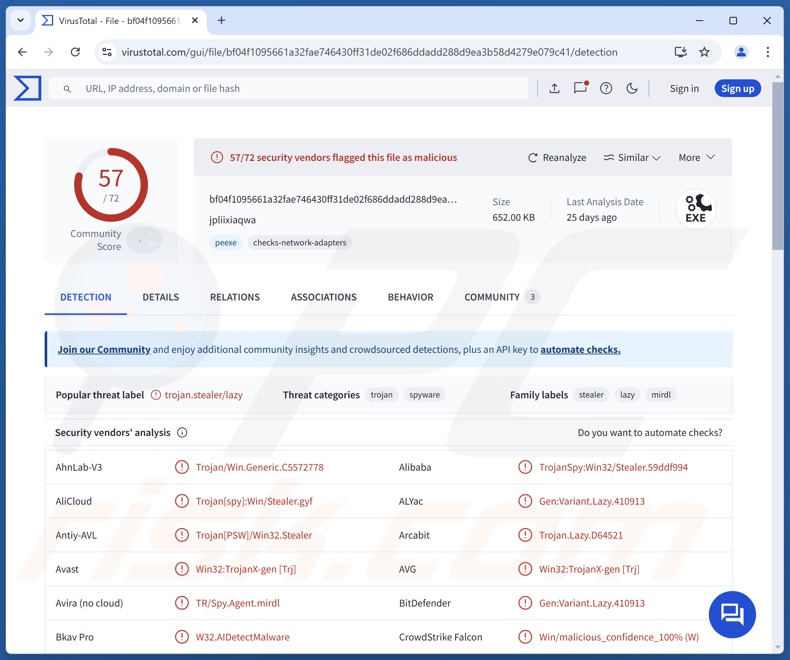The width and height of the screenshot is (790, 660).
Task: Reload the page in browser toolbar
Action: click(x=75, y=52)
